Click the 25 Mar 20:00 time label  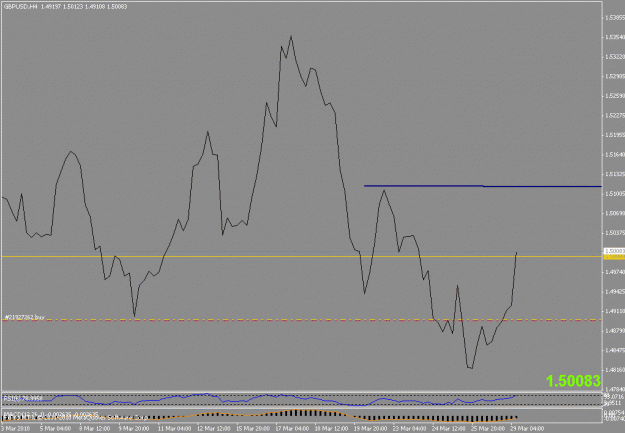tap(487, 429)
